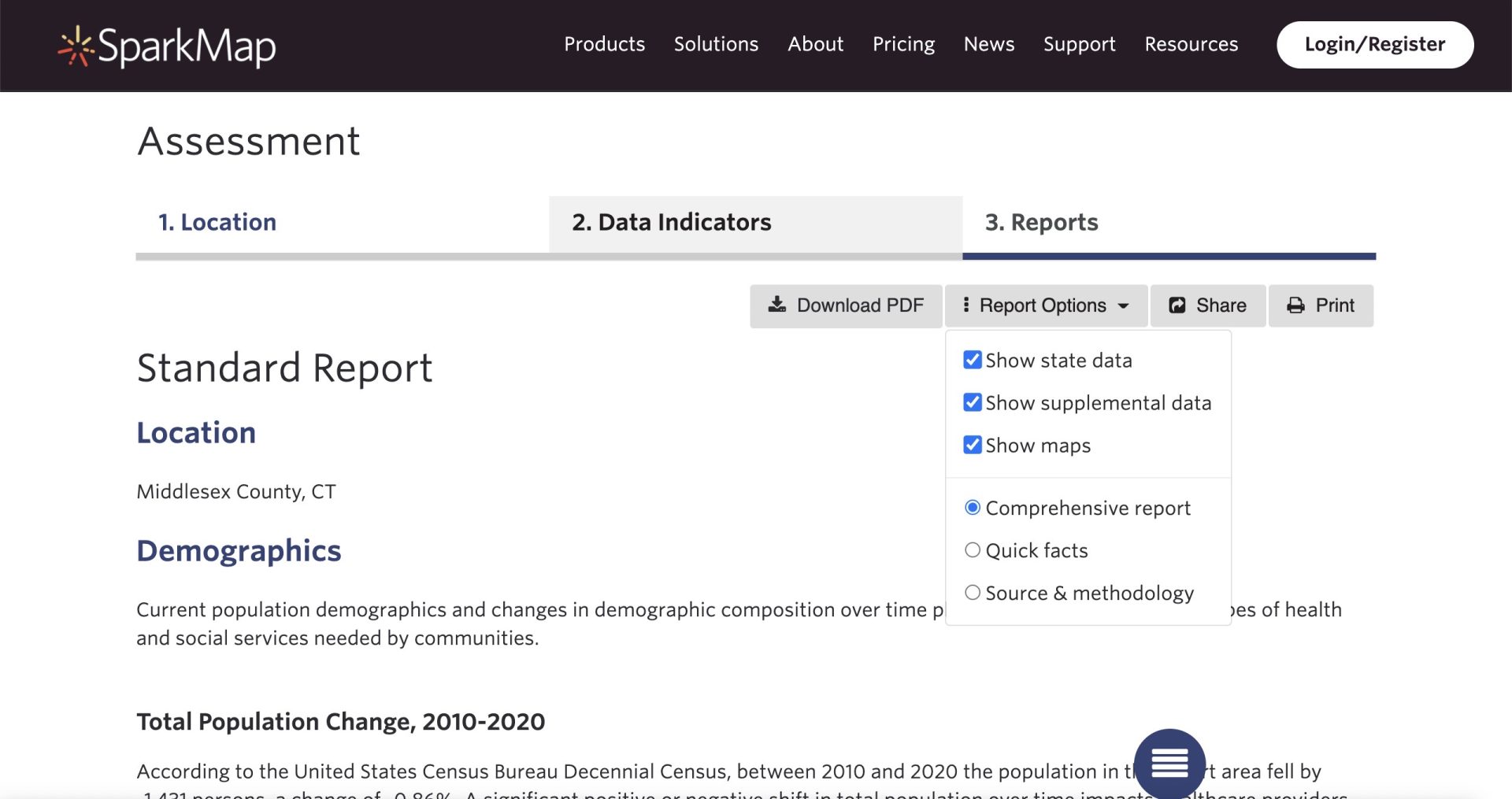Uncheck the Show state data checkbox

(x=973, y=360)
